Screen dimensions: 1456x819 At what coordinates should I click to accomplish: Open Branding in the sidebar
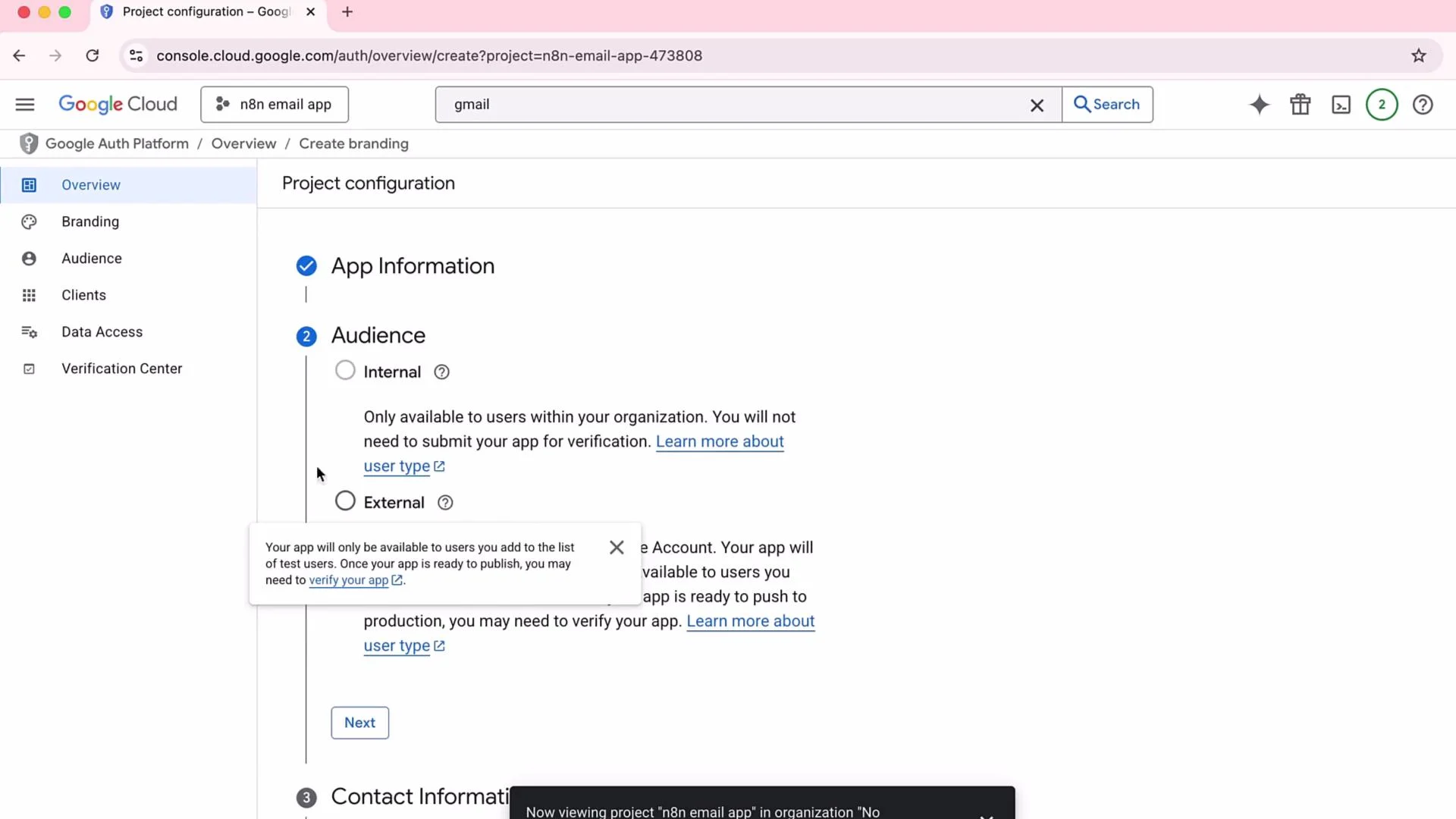coord(129,221)
